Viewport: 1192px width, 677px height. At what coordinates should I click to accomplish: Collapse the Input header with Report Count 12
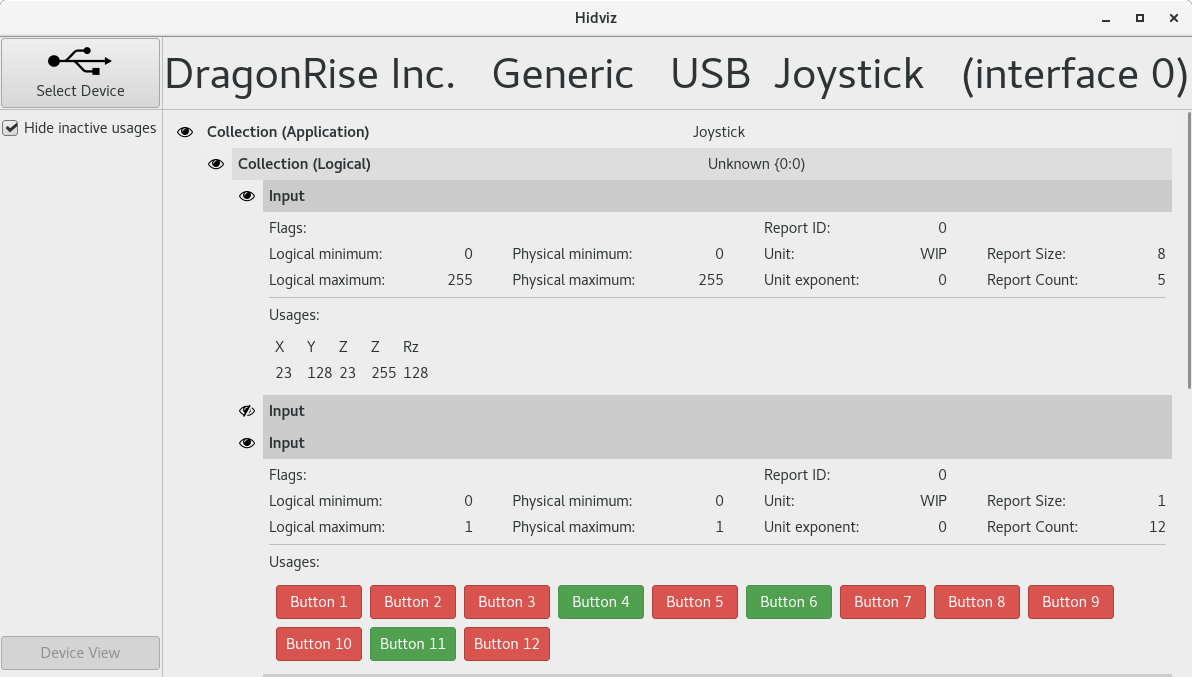(717, 443)
